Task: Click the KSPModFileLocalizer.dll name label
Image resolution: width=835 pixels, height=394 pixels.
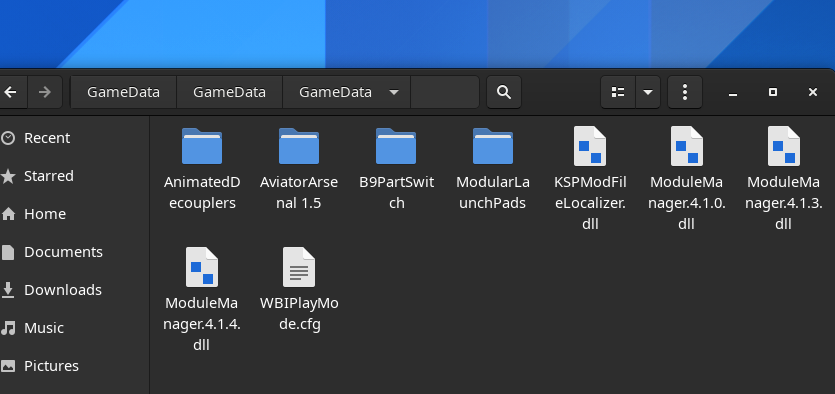Action: [590, 203]
